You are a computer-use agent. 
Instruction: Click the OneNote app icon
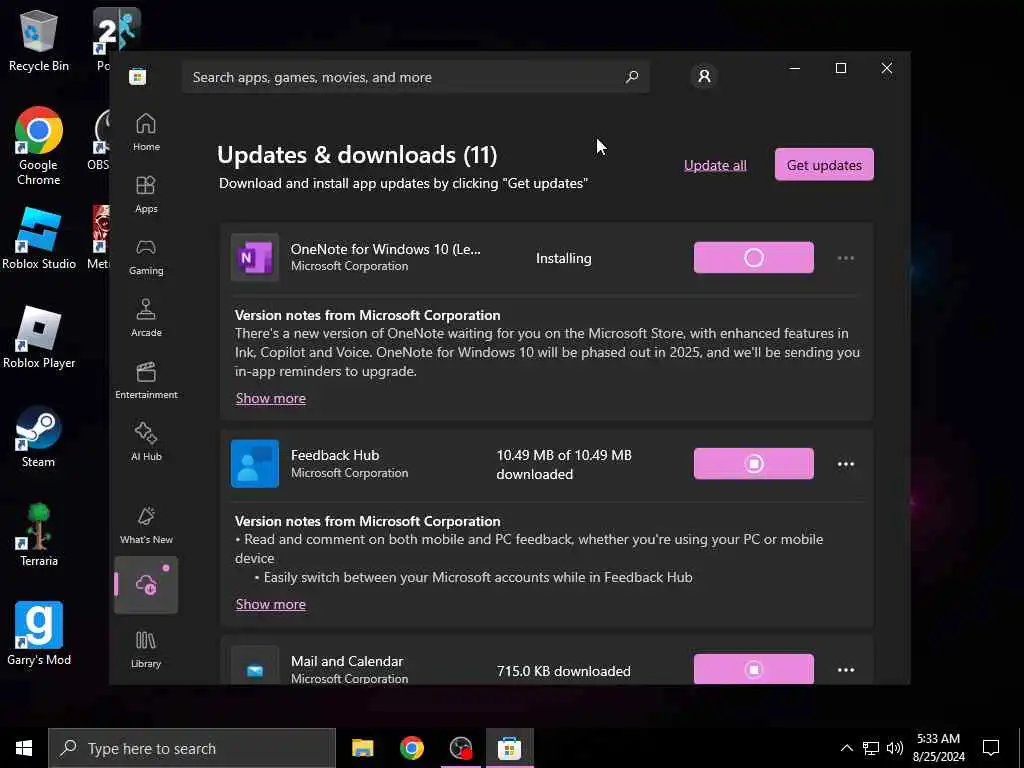pos(255,257)
